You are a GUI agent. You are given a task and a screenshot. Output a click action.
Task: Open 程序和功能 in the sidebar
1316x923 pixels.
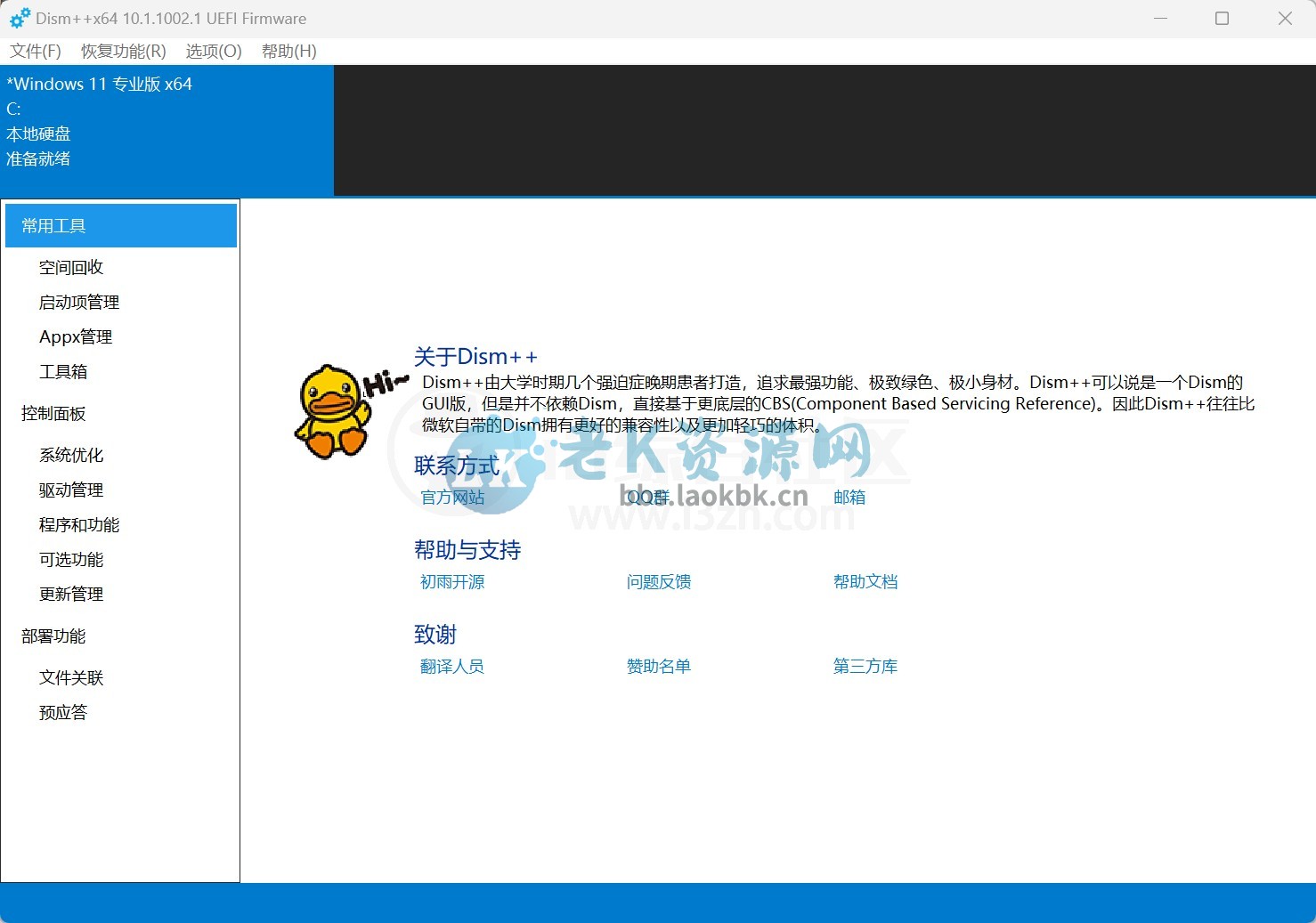[x=79, y=524]
